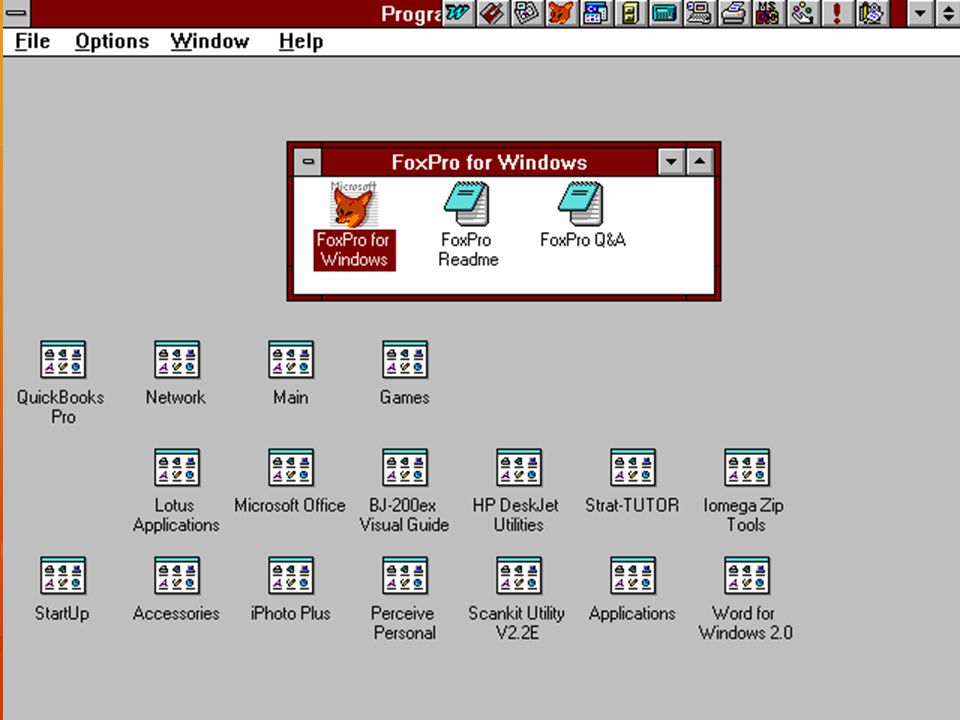Image resolution: width=960 pixels, height=720 pixels.
Task: Open the Microsoft Office program group
Action: pos(290,467)
